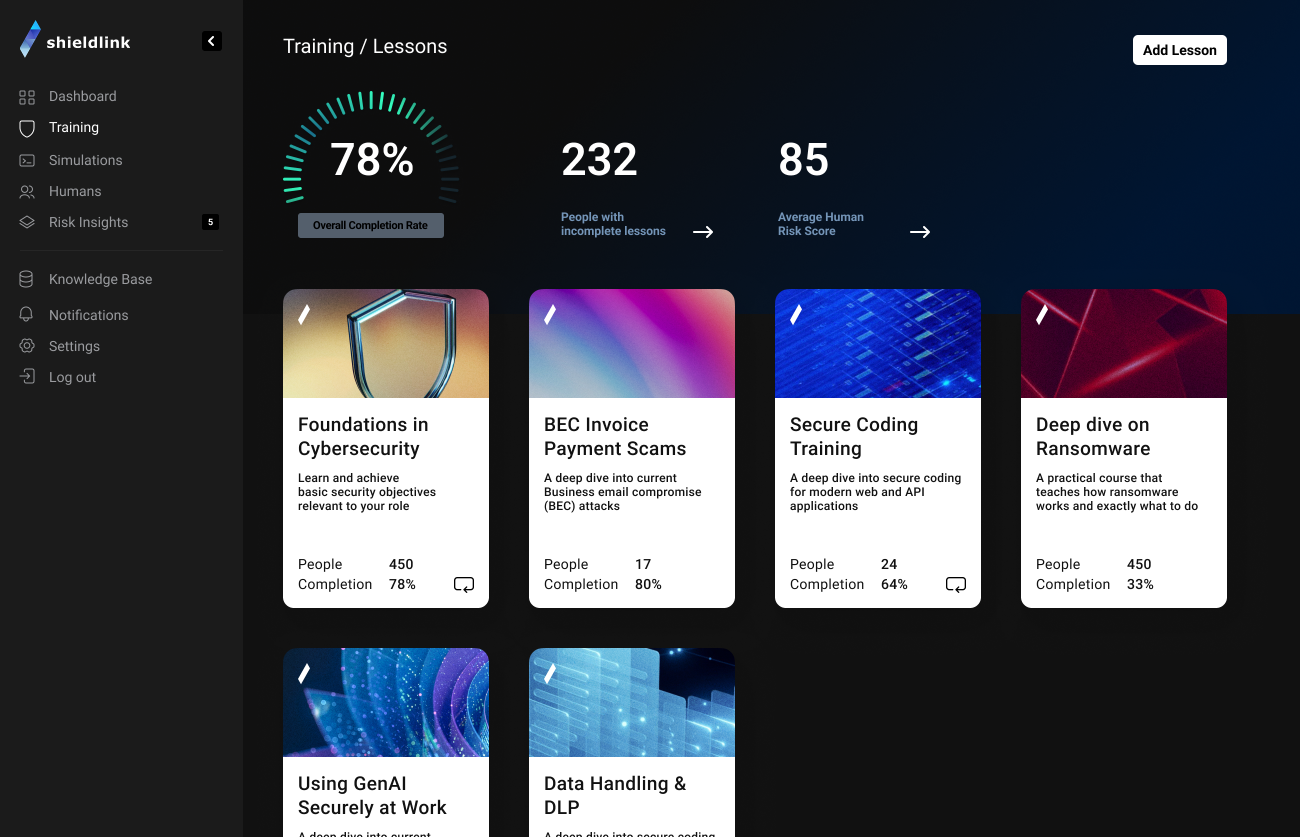Click the Overall Completion Rate label
The height and width of the screenshot is (837, 1300).
pos(370,226)
